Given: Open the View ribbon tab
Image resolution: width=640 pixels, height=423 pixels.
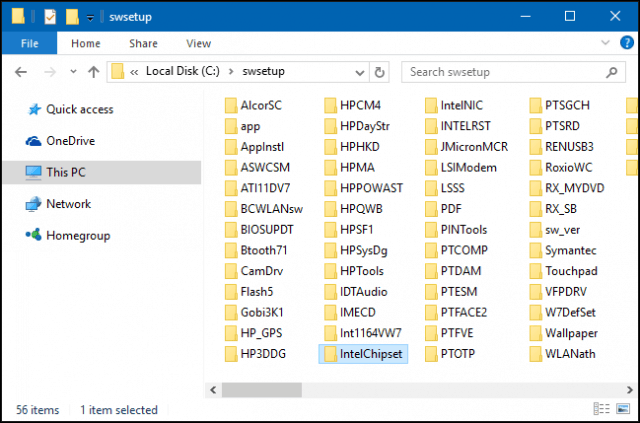Looking at the screenshot, I should click(x=198, y=43).
